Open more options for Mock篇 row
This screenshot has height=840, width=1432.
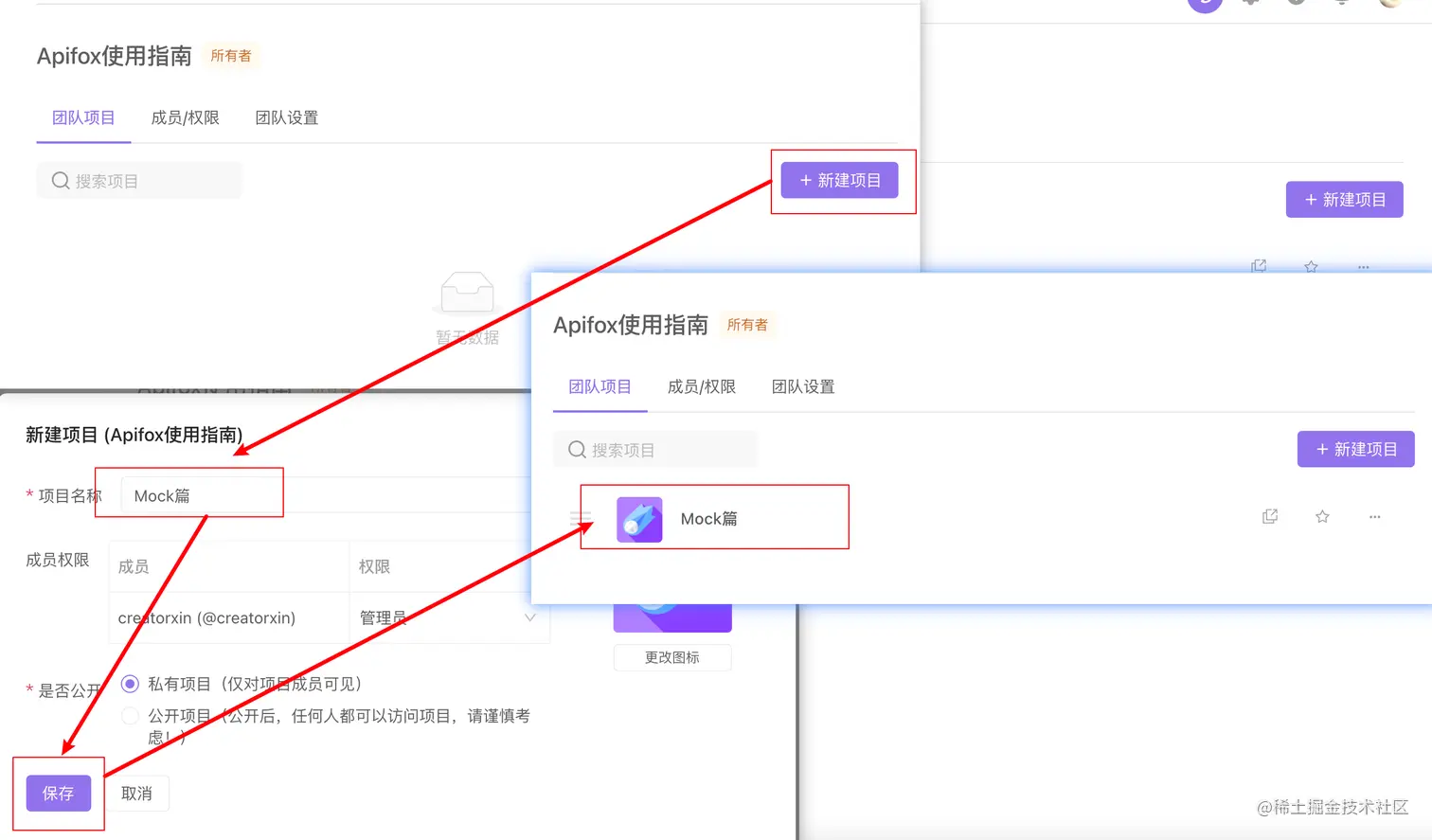(1374, 516)
